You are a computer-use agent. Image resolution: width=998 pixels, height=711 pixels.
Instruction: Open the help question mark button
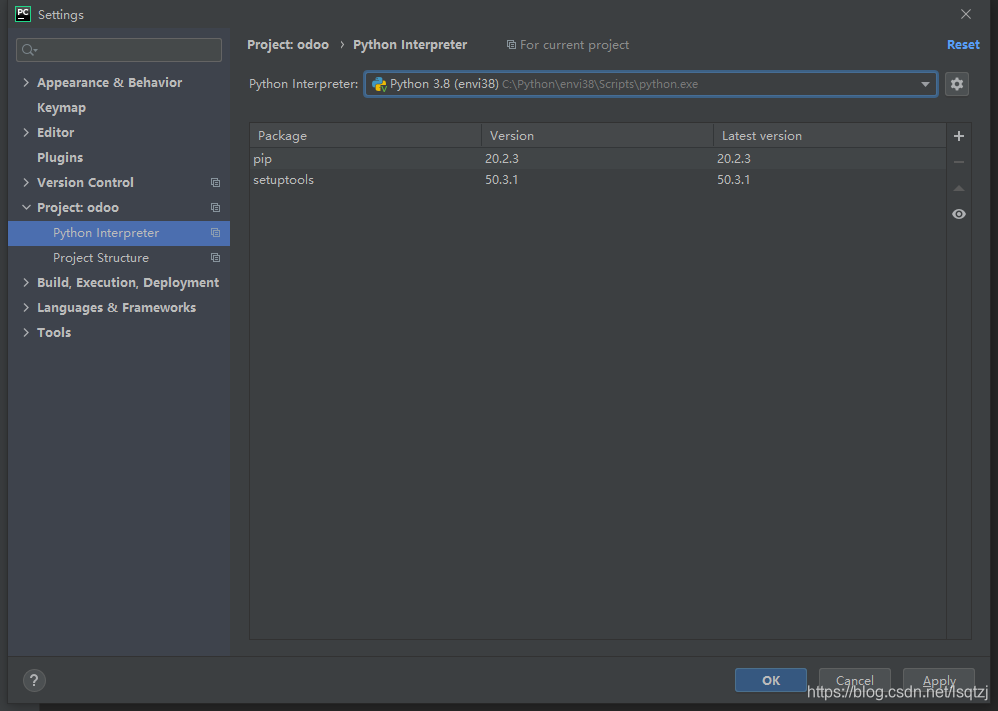click(34, 680)
